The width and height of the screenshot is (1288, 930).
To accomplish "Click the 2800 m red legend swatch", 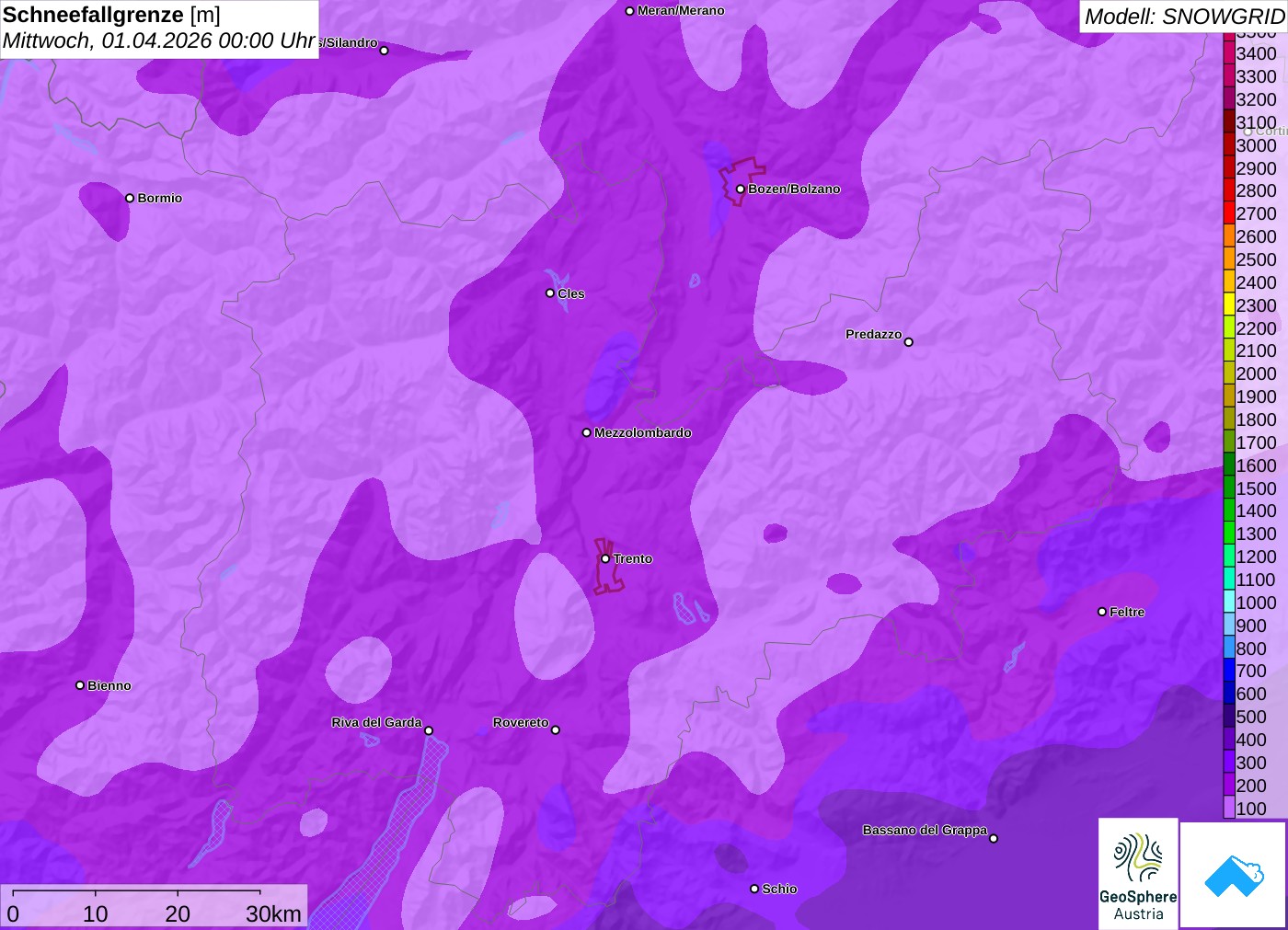I will coord(1229,190).
